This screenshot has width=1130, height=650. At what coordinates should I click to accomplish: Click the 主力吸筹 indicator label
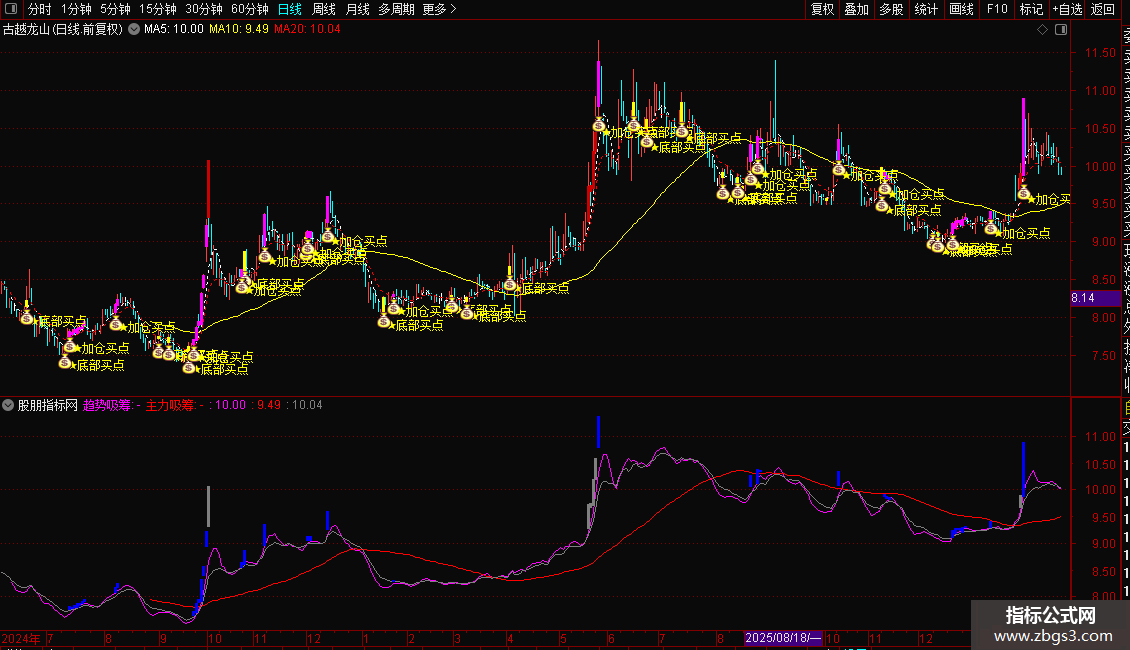[170, 405]
